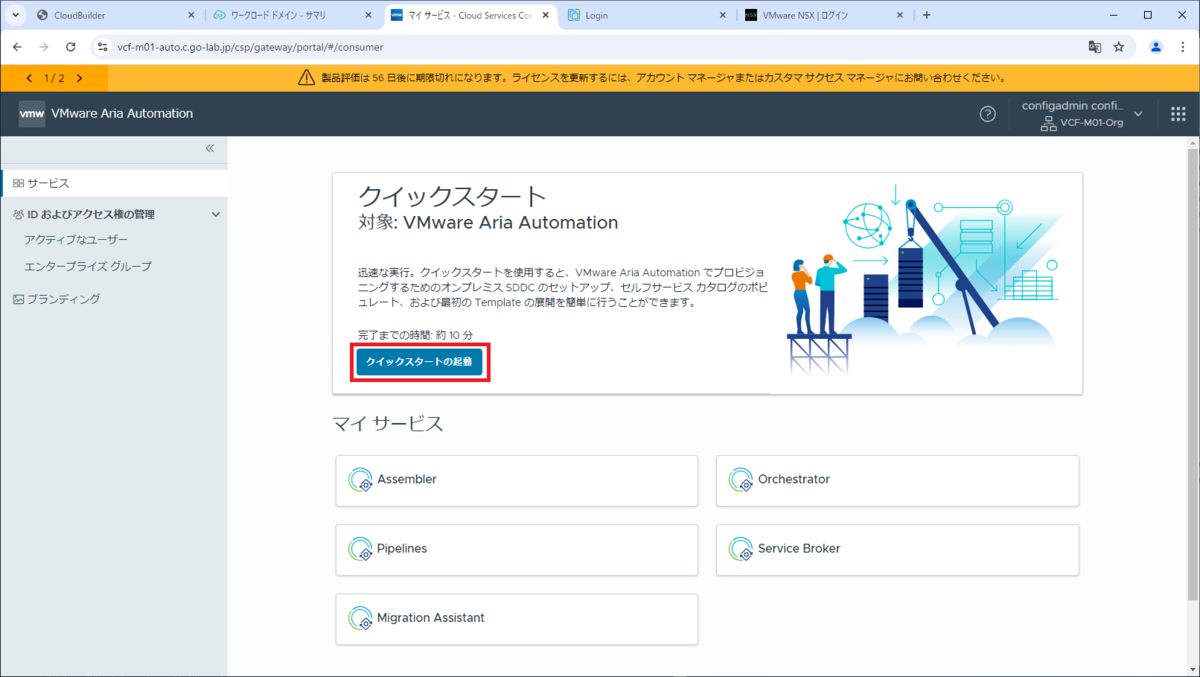
Task: Click the Migration Assistant icon
Action: pyautogui.click(x=360, y=618)
